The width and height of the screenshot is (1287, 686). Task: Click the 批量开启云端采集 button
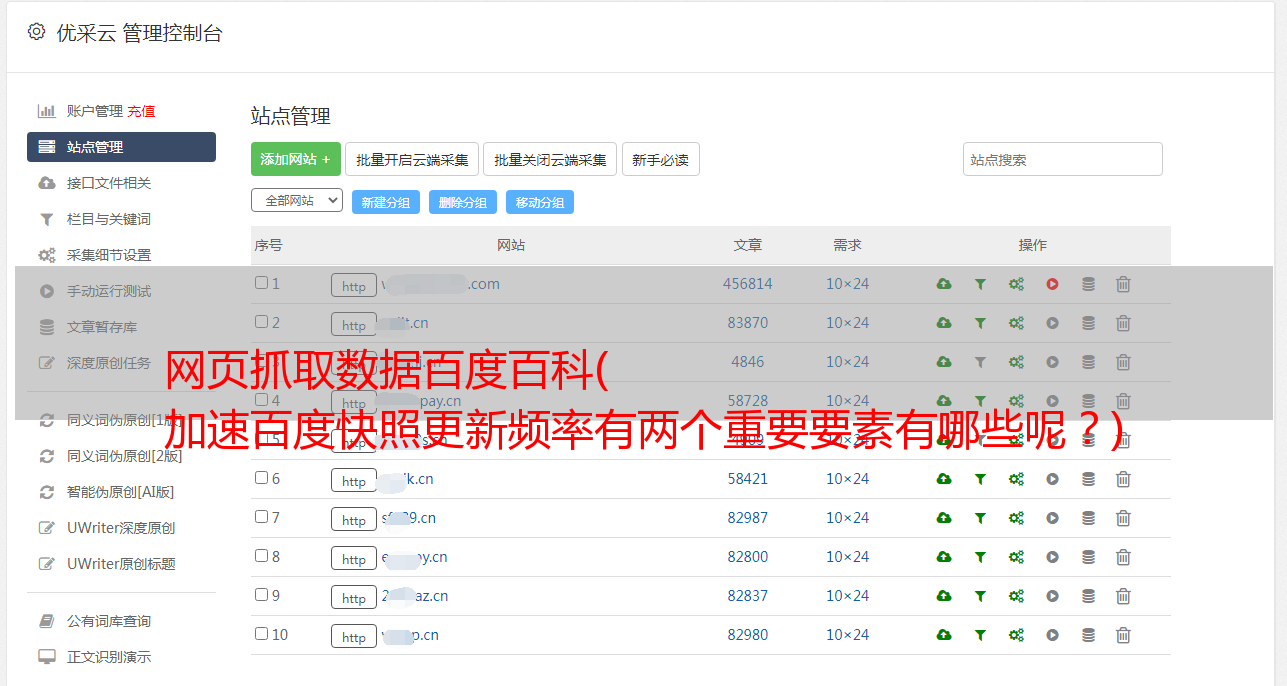412,159
